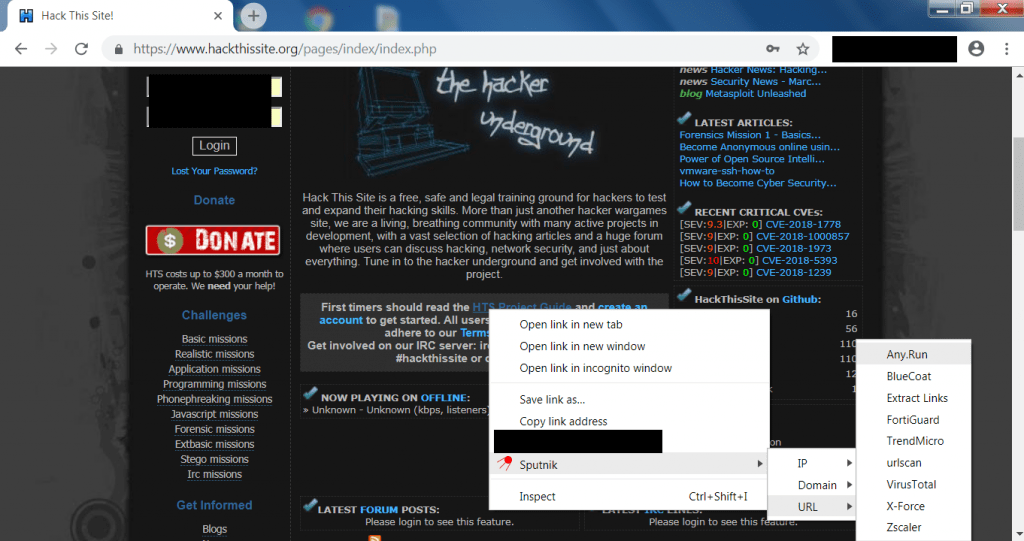Open vmware-ssh-how-to article link
Viewport: 1024px width, 541px height.
click(727, 171)
